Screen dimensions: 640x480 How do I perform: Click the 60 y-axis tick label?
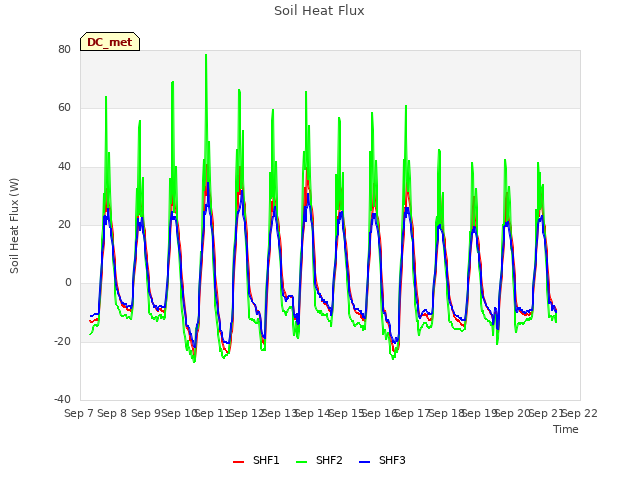(x=64, y=108)
